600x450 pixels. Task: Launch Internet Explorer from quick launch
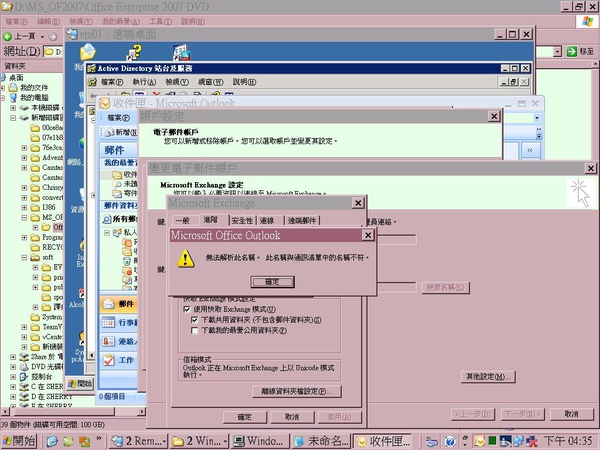coord(52,441)
